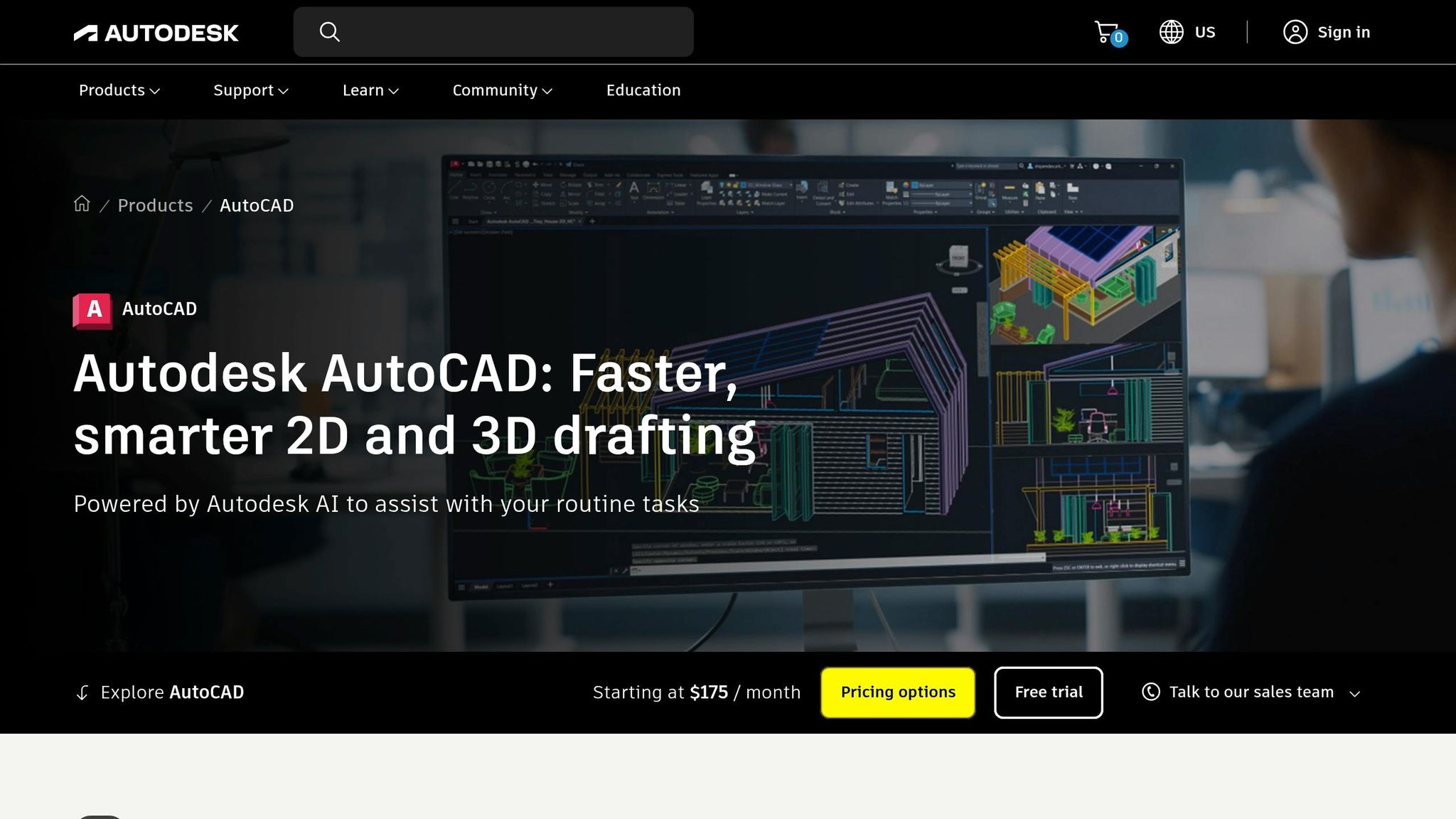Start the Free trial
The height and width of the screenshot is (819, 1456).
(1049, 692)
